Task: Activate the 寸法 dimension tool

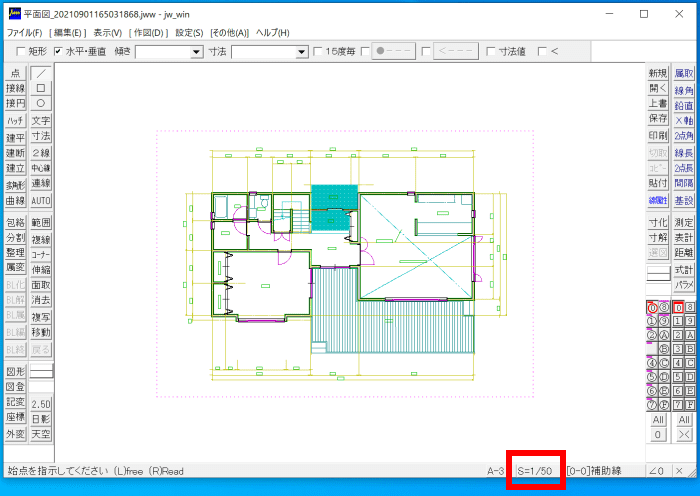Action: (41, 136)
